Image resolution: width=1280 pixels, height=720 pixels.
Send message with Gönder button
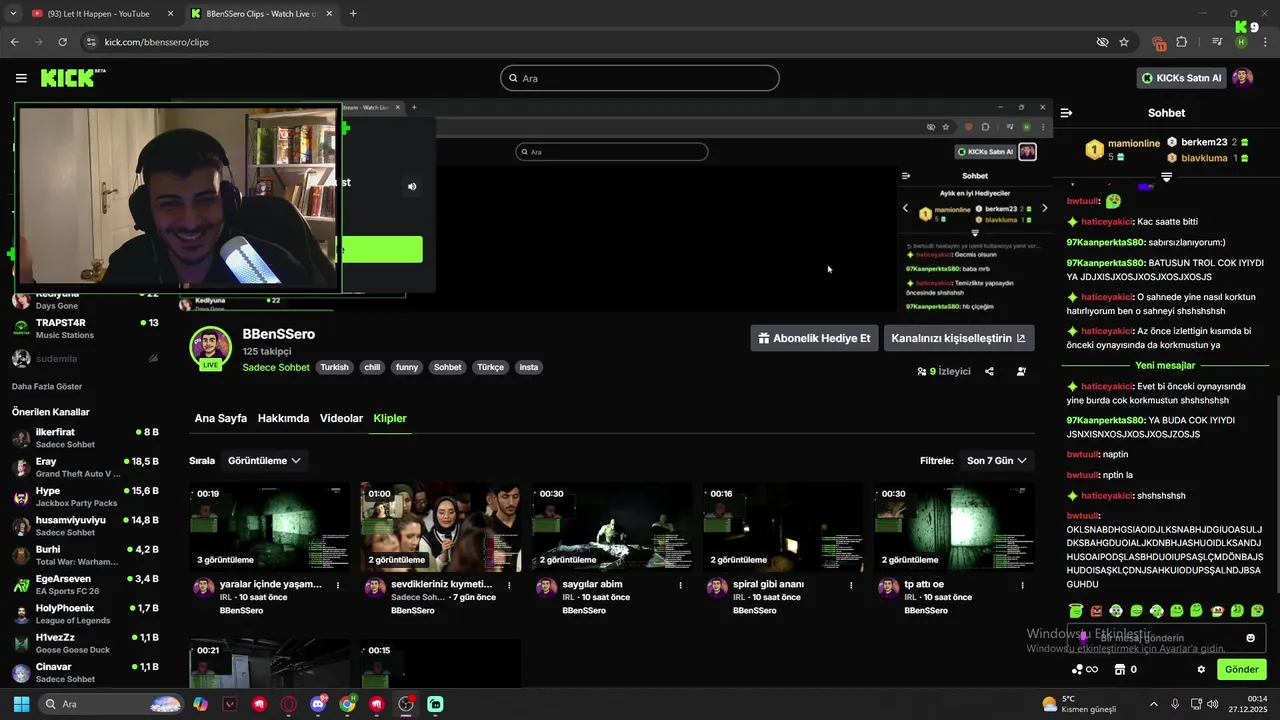(x=1241, y=669)
